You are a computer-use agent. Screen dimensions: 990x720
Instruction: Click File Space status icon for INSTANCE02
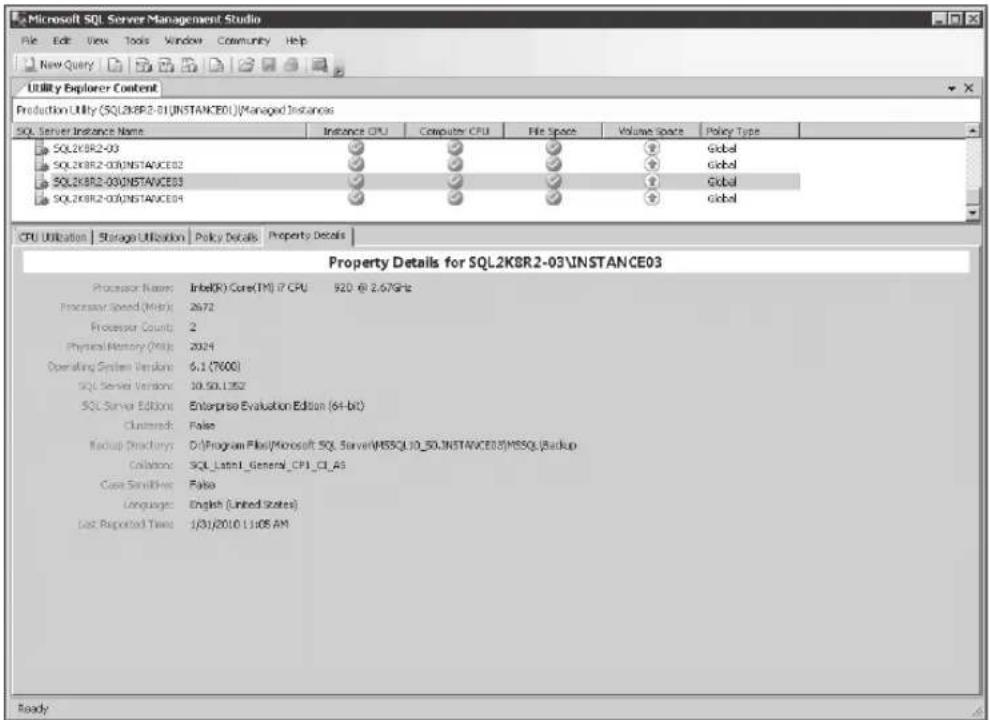click(553, 164)
